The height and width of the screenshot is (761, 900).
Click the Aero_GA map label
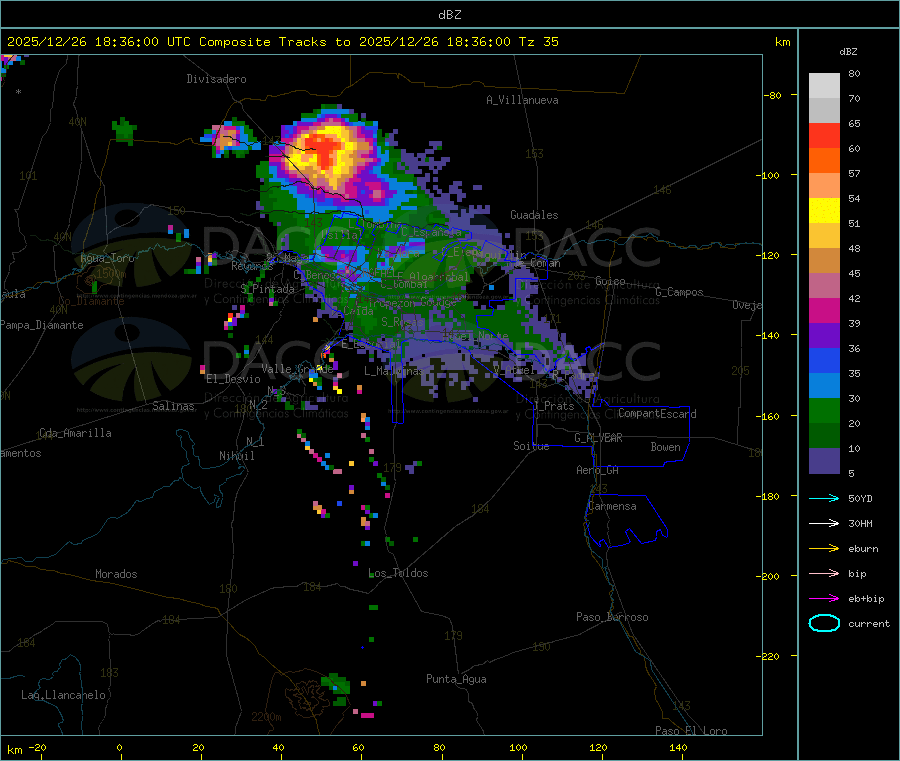click(x=598, y=470)
